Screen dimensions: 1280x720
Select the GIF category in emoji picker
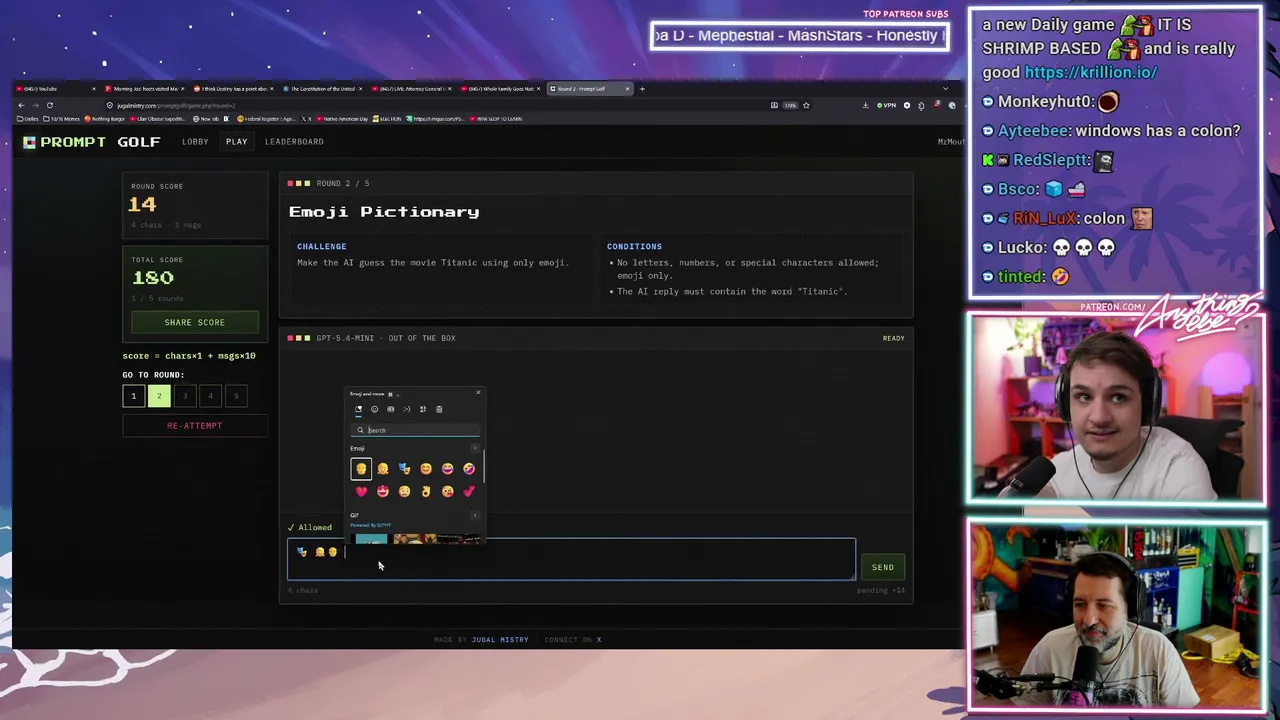[x=391, y=409]
